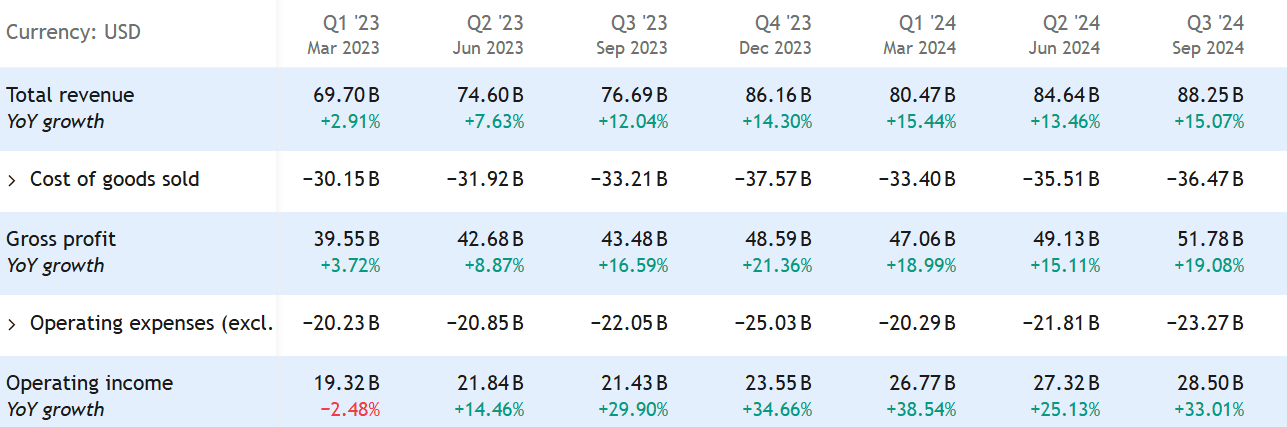Click Q2 '23 total revenue 74.60 B

click(x=491, y=95)
